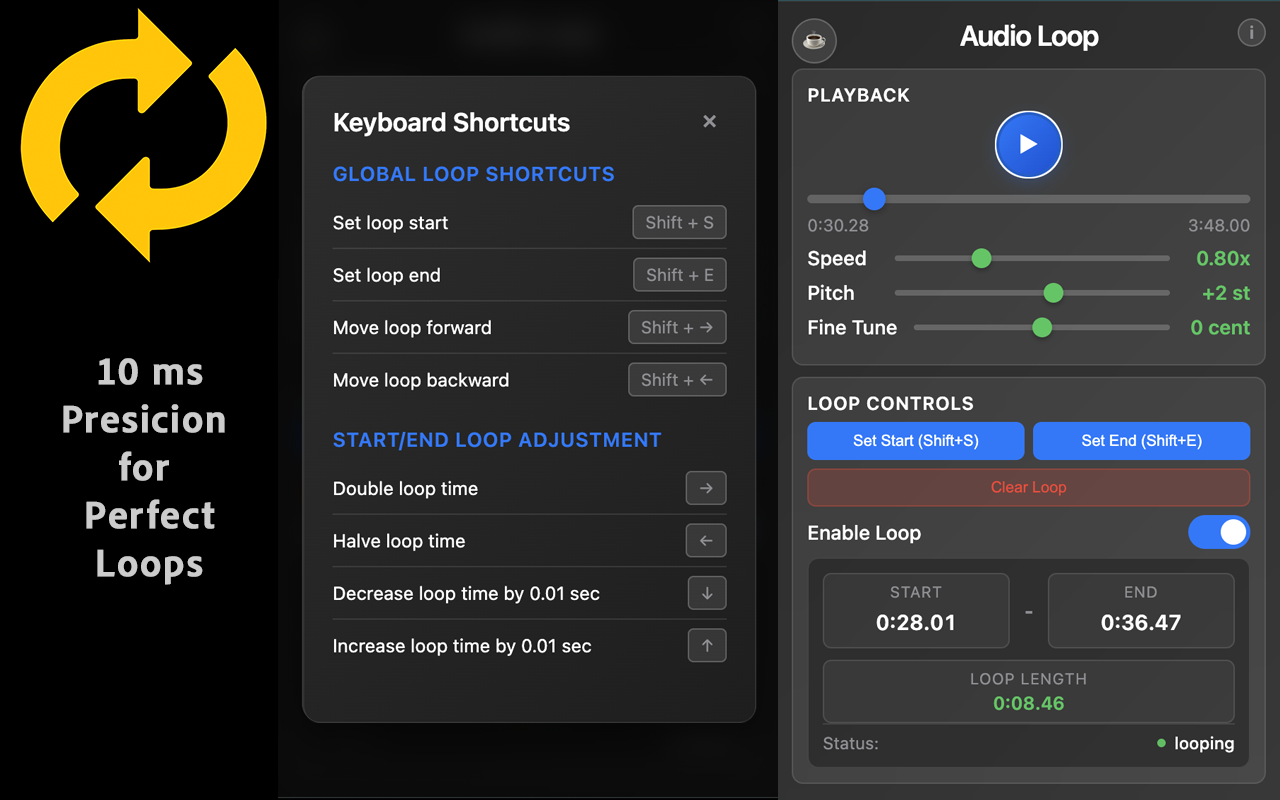Click the Keyboard Shortcuts dialog title
Image resolution: width=1280 pixels, height=800 pixels.
click(x=451, y=123)
